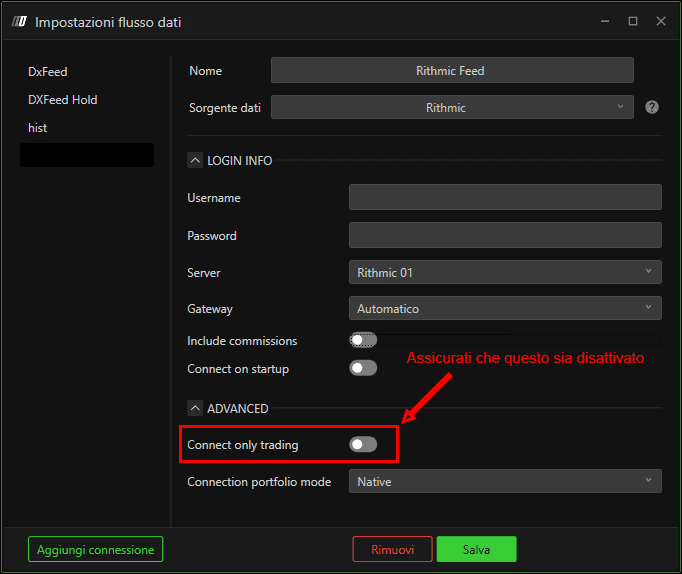Image resolution: width=682 pixels, height=574 pixels.
Task: Click the Rimuovi button
Action: coord(392,549)
